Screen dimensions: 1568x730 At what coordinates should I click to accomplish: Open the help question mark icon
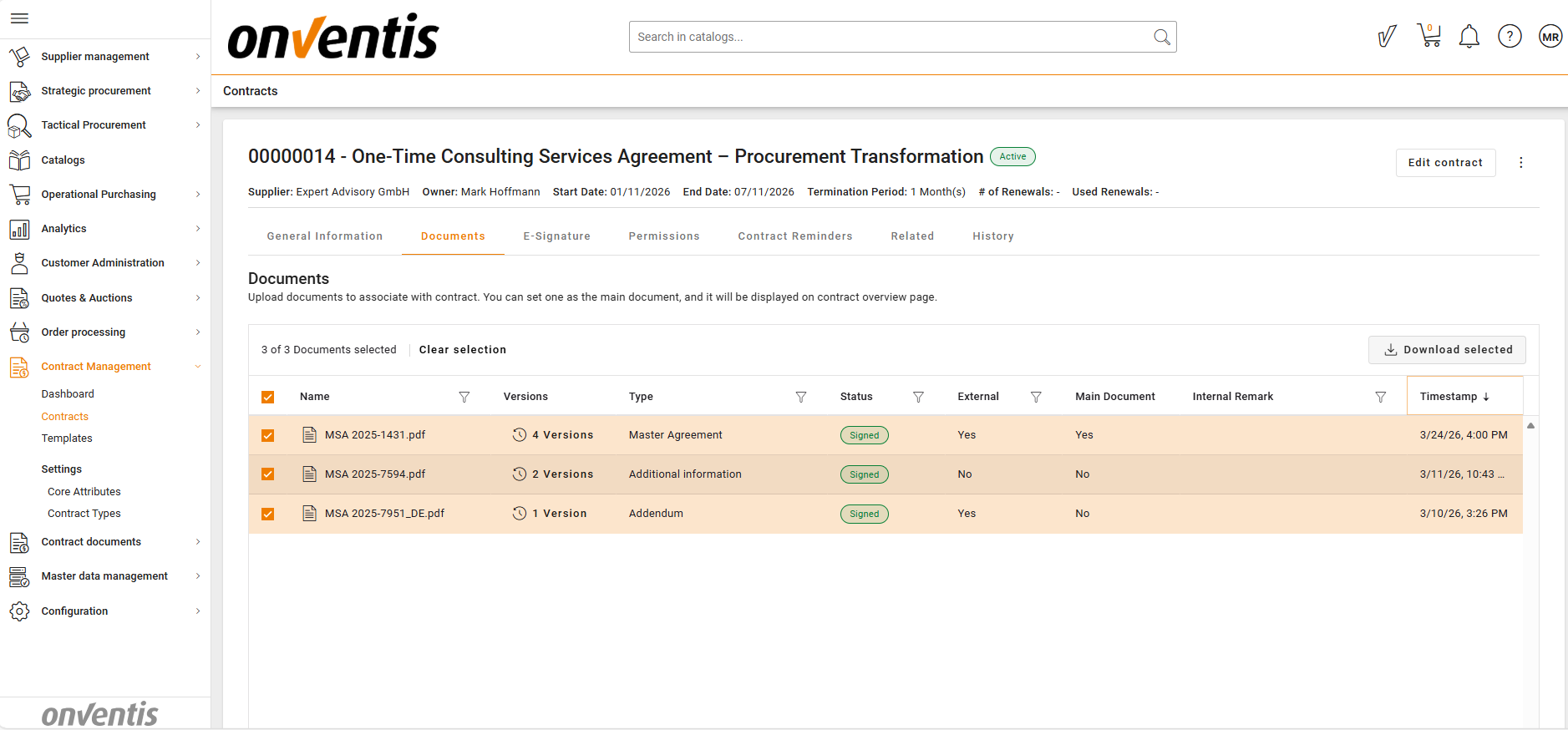coord(1509,37)
